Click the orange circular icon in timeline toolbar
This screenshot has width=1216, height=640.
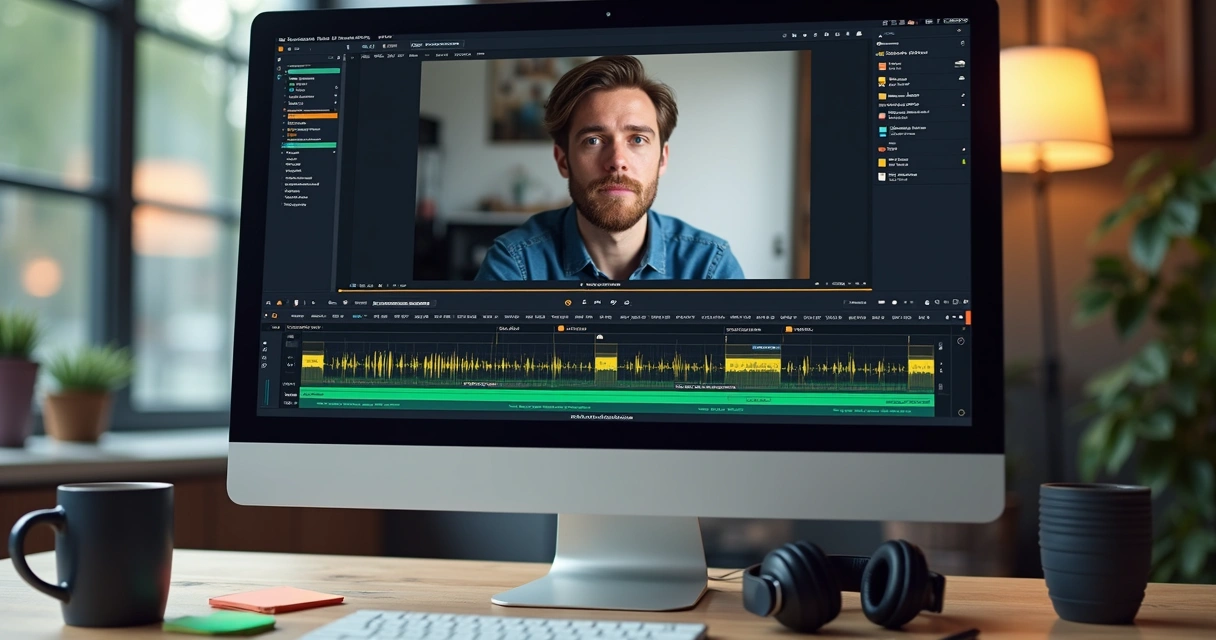click(568, 302)
